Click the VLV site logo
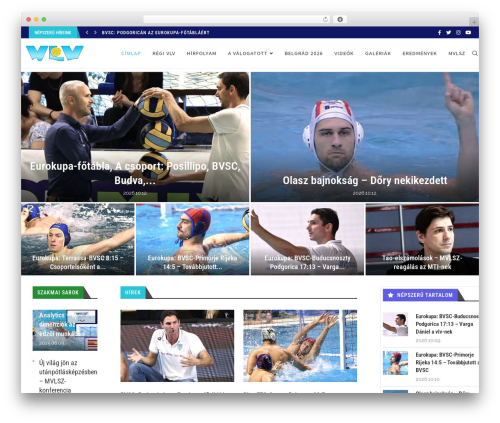Screen dimensions: 500x423 55,53
